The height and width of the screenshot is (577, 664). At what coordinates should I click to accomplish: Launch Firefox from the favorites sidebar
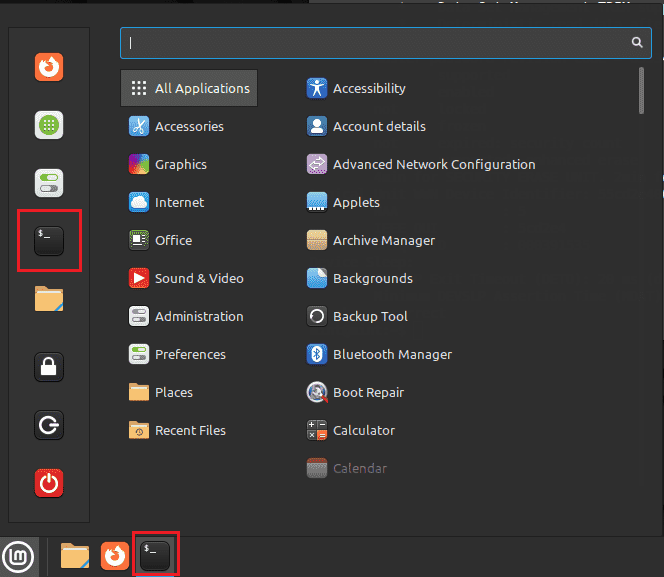click(x=49, y=67)
